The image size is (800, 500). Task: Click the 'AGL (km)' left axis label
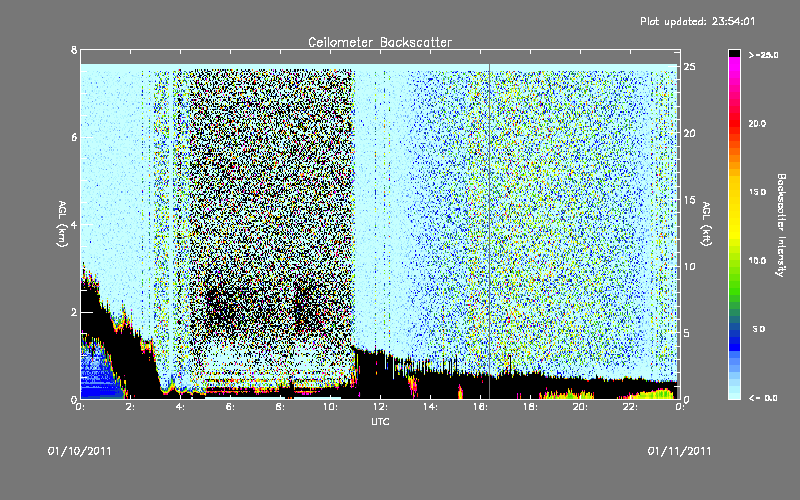[62, 224]
